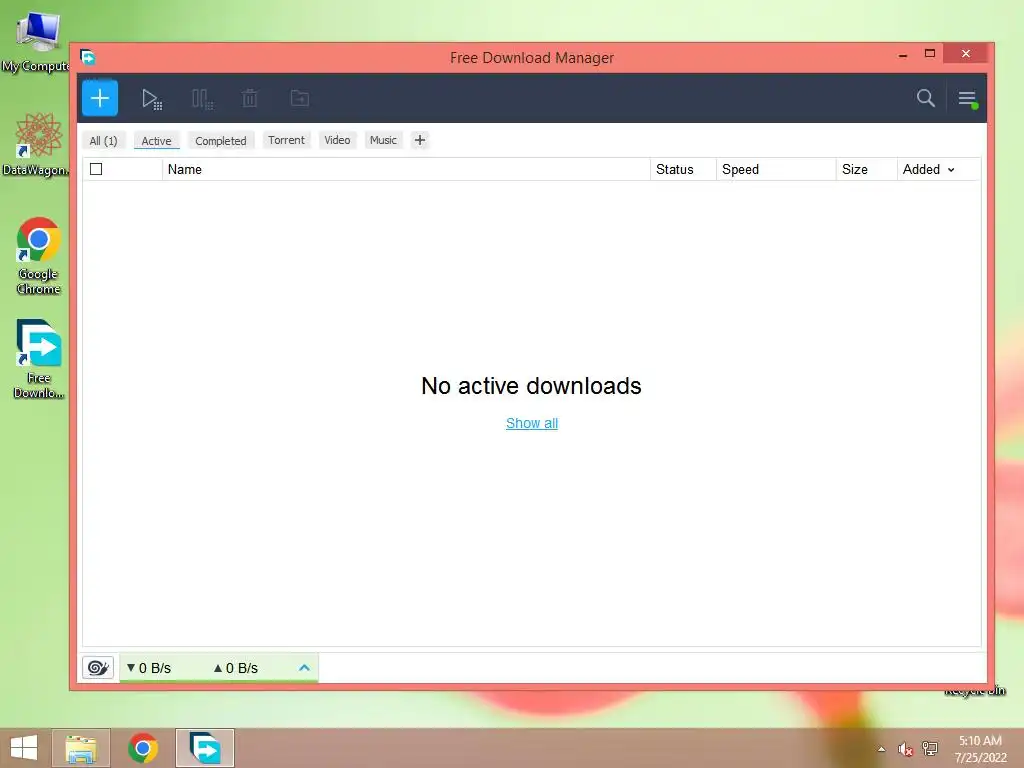Click the app icon in the title bar
The image size is (1024, 768).
pyautogui.click(x=88, y=57)
